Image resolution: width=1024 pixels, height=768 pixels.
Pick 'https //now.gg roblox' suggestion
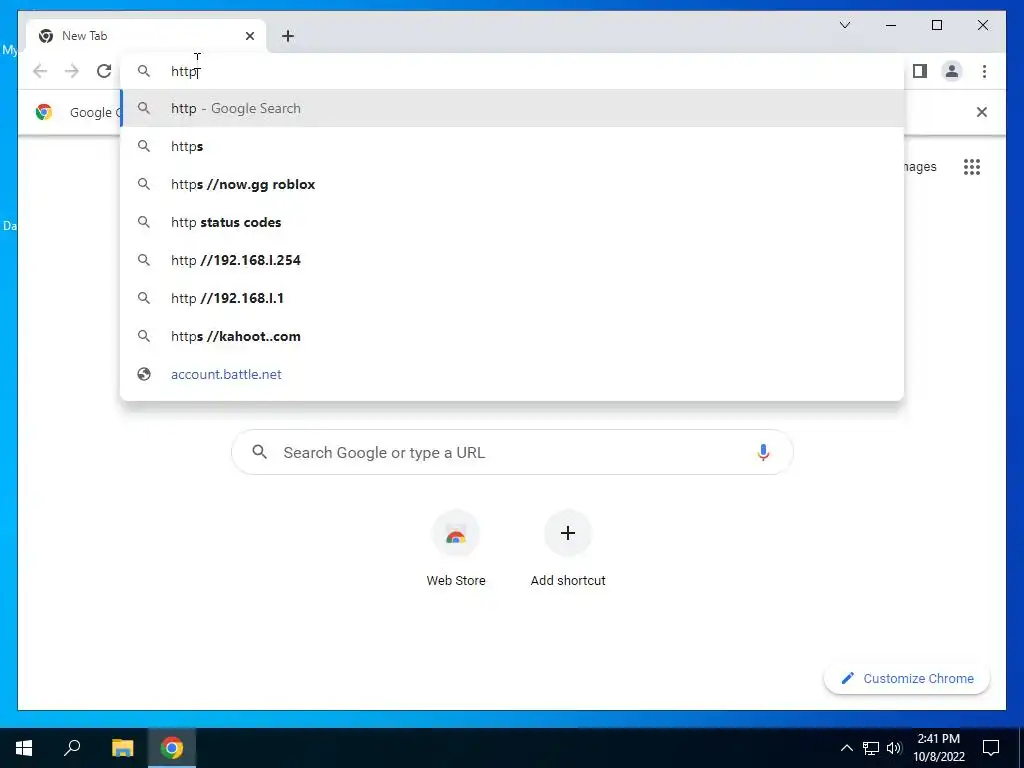coord(513,184)
